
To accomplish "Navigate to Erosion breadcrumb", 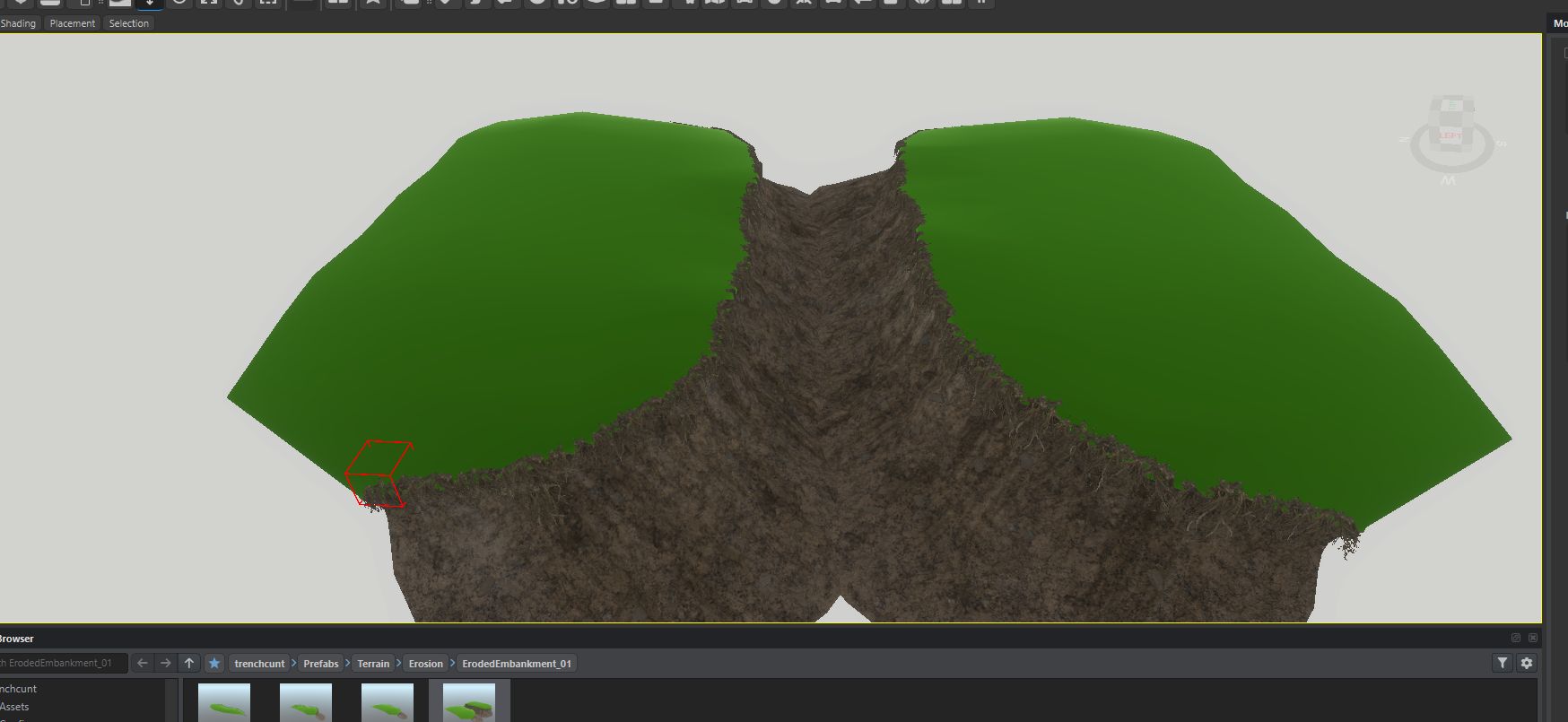I will point(426,664).
